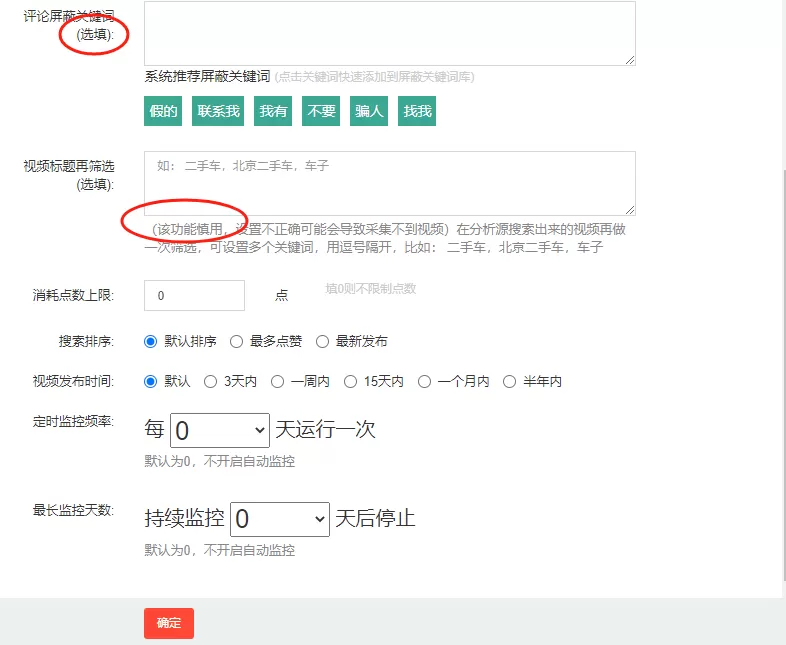The width and height of the screenshot is (786, 645).
Task: Add the 骗人 recommended keyword tag
Action: point(369,111)
